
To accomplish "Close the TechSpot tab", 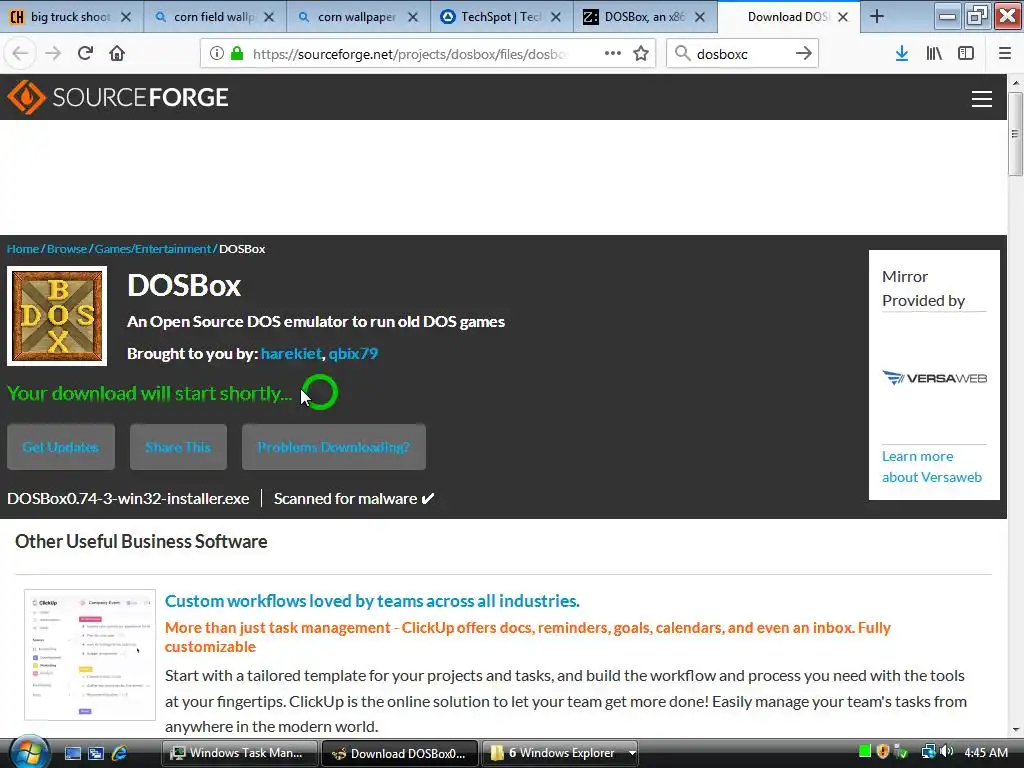I will pos(556,17).
